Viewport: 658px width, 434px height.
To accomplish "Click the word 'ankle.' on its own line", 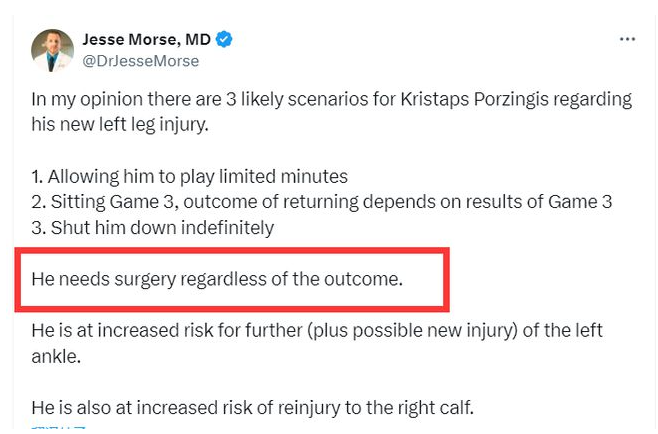I will click(x=56, y=357).
